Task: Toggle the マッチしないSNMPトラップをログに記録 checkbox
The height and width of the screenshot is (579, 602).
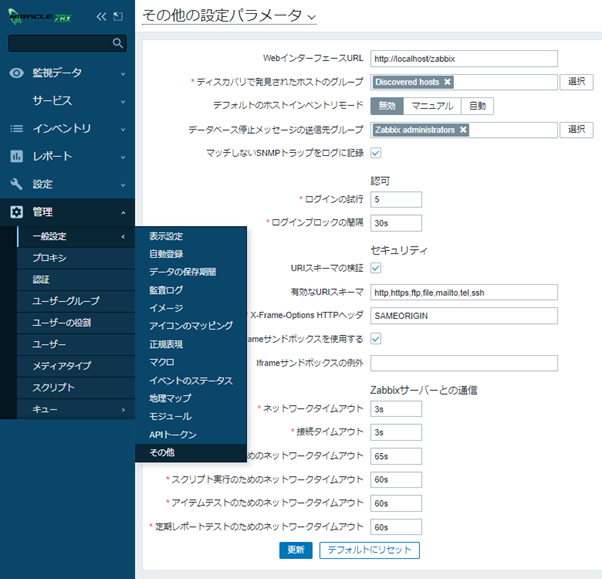Action: pos(376,153)
